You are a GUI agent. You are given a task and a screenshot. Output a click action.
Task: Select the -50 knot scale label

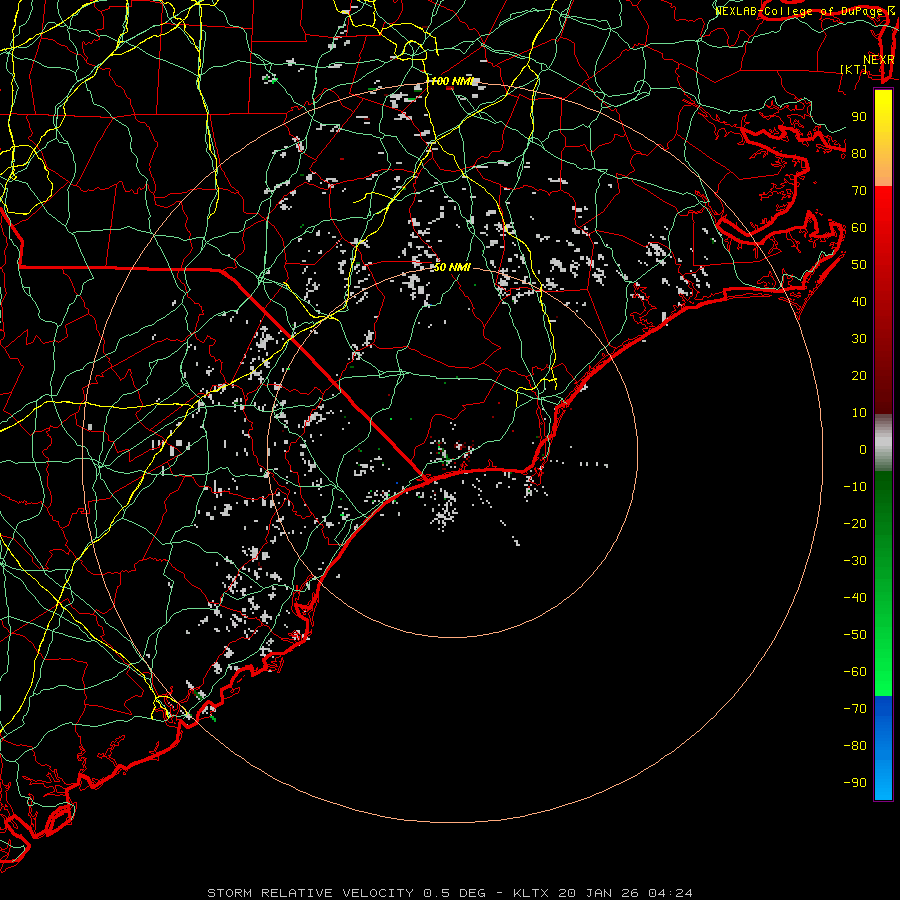tap(855, 635)
